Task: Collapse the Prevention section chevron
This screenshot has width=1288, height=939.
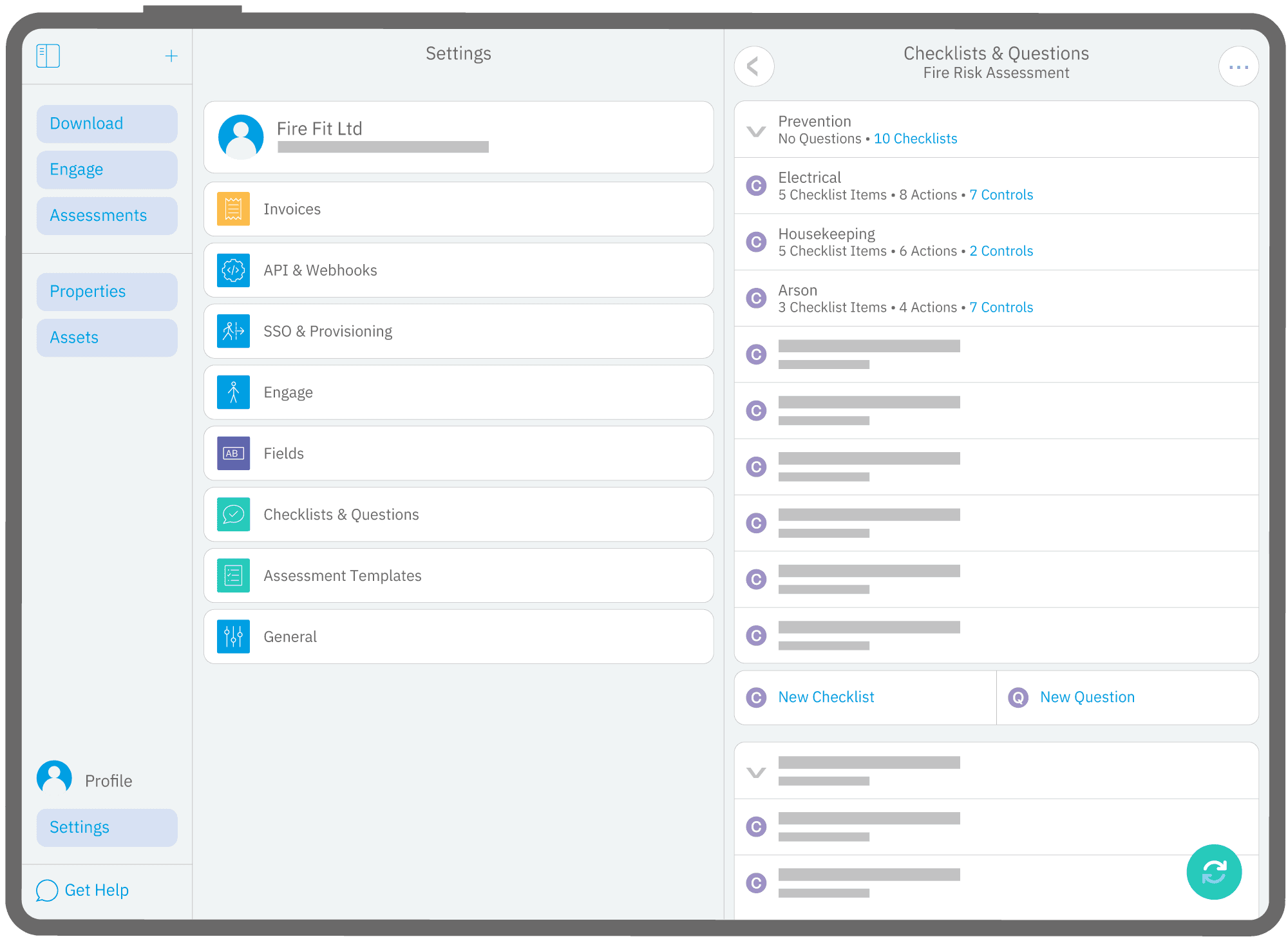Action: pyautogui.click(x=756, y=131)
